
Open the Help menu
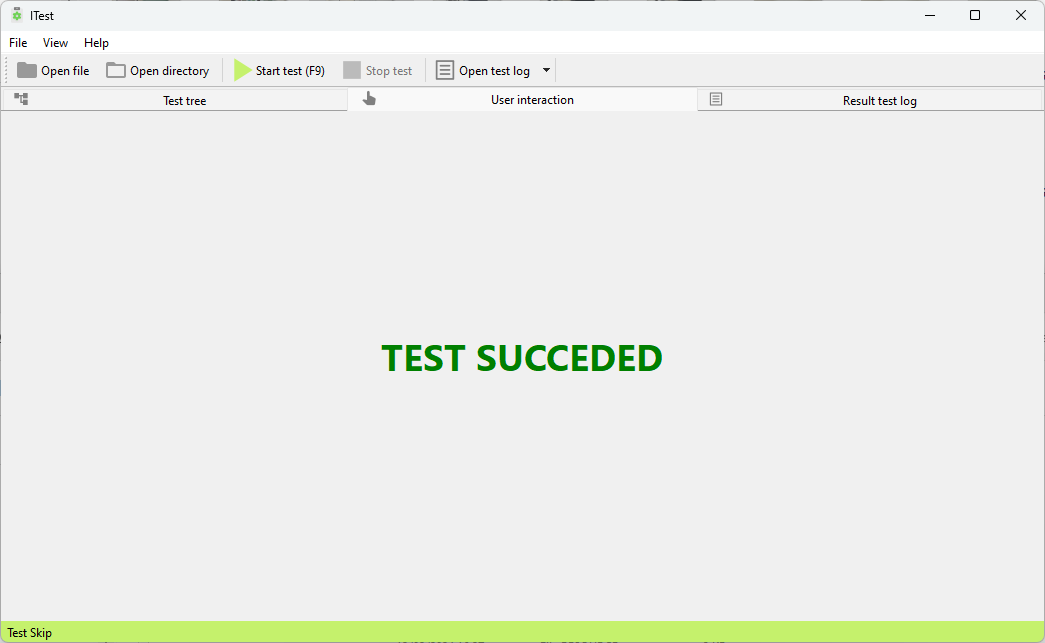96,43
